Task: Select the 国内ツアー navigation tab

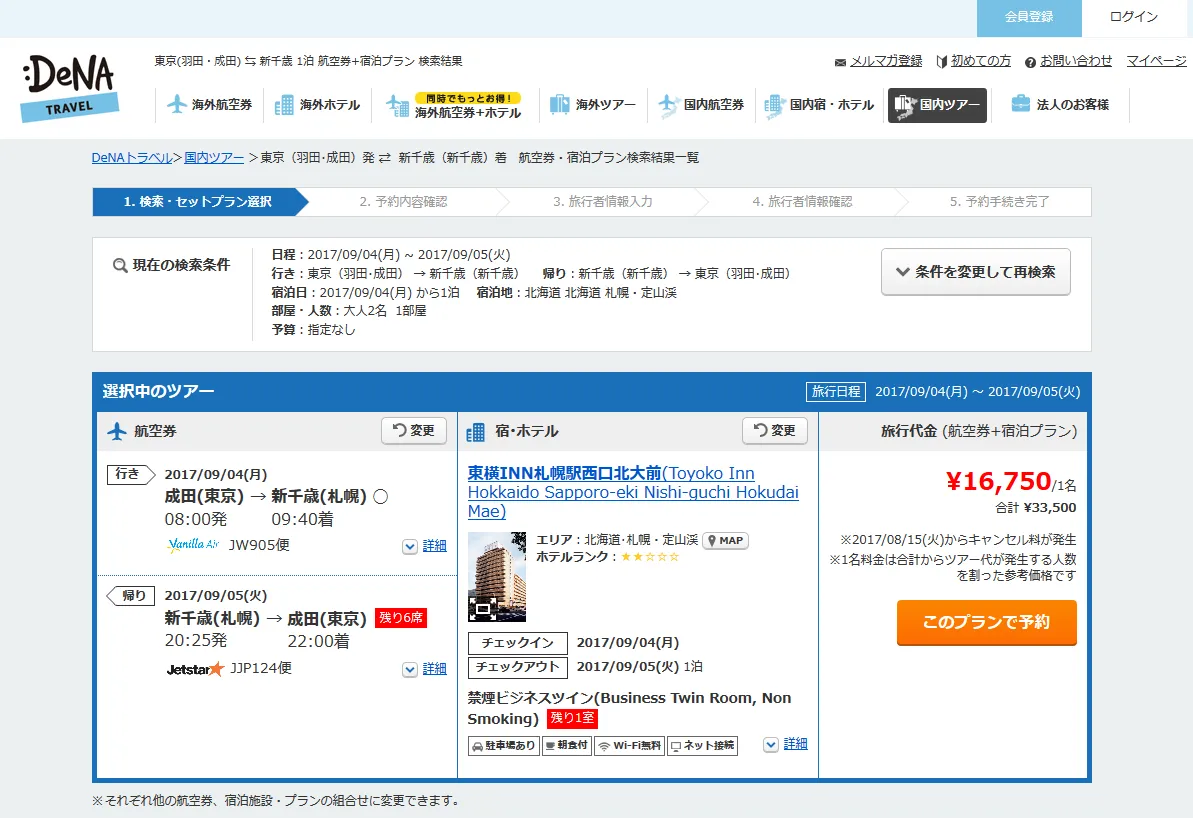Action: 937,105
